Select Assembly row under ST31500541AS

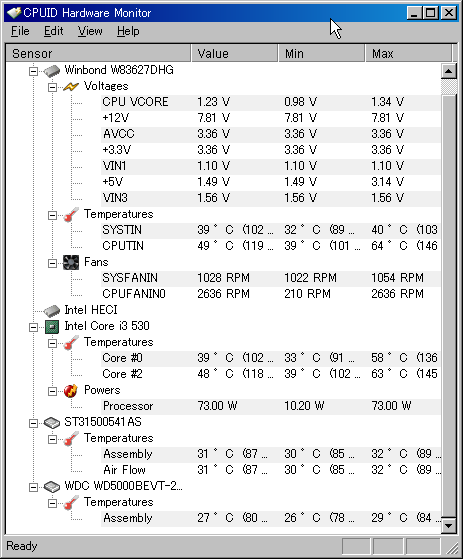[271, 454]
